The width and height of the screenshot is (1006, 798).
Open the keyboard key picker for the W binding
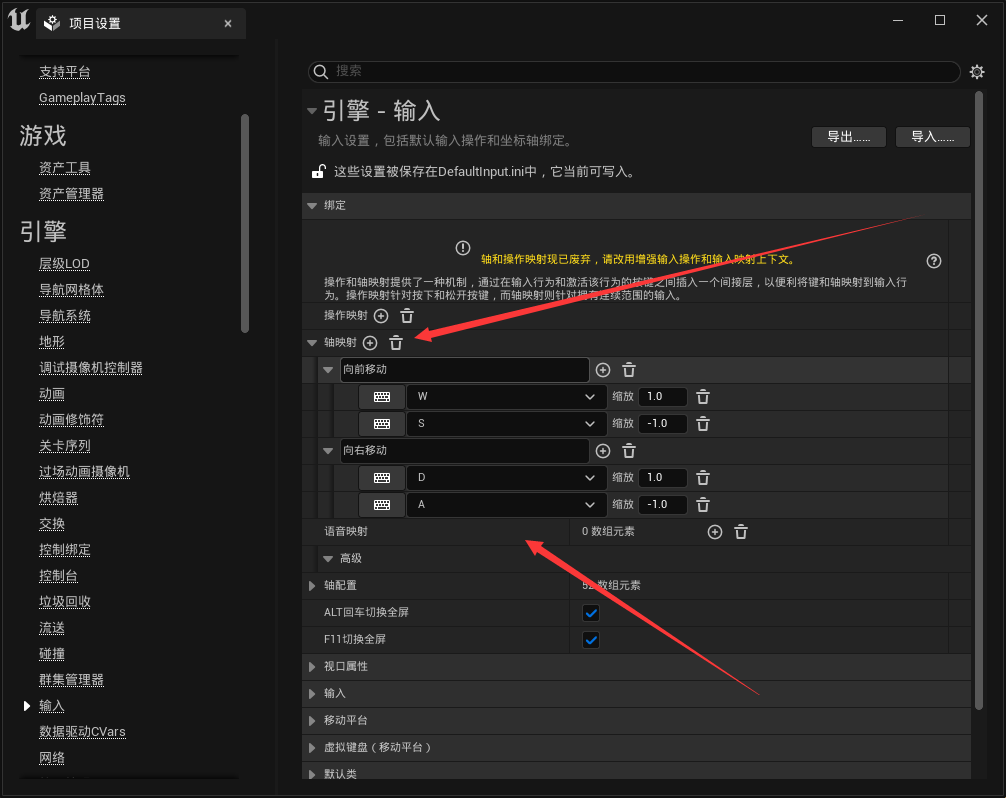382,396
